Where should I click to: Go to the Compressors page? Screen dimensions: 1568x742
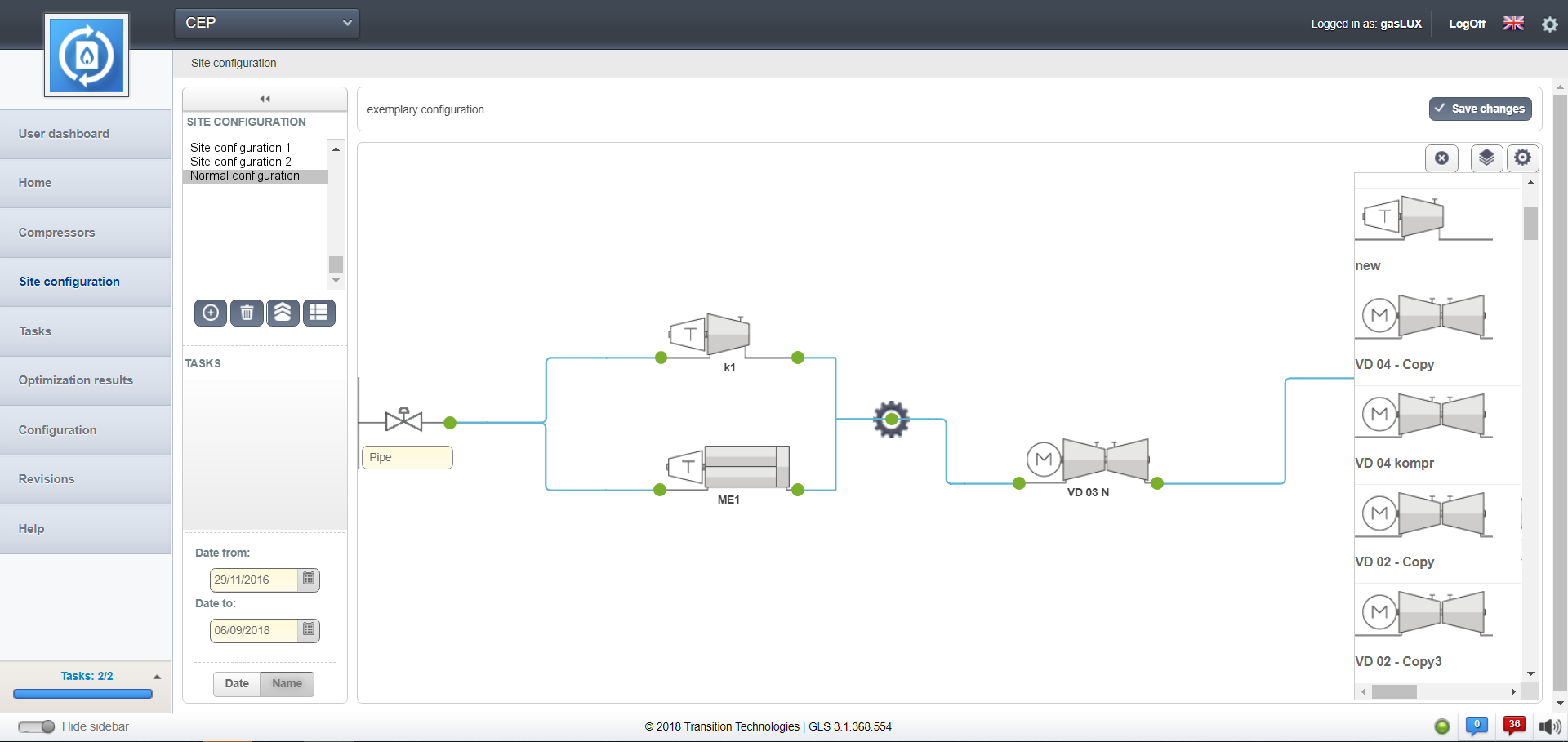pos(57,233)
